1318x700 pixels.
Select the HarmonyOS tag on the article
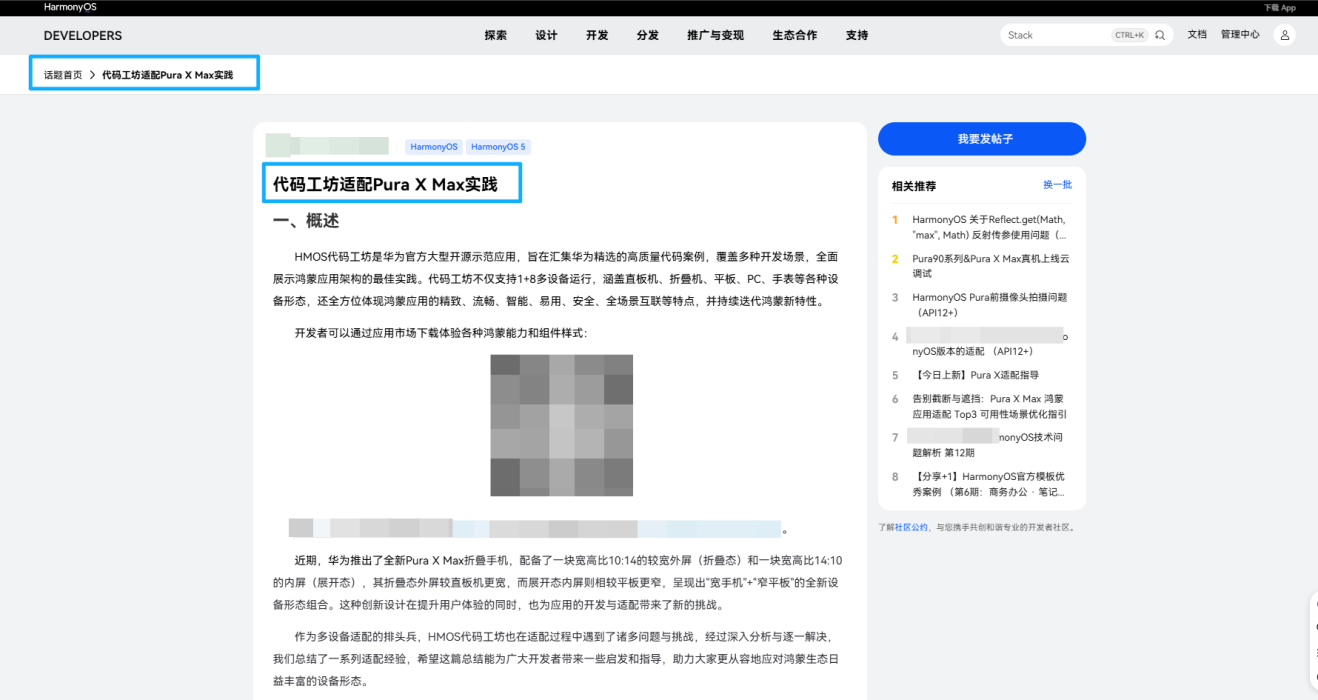[433, 146]
